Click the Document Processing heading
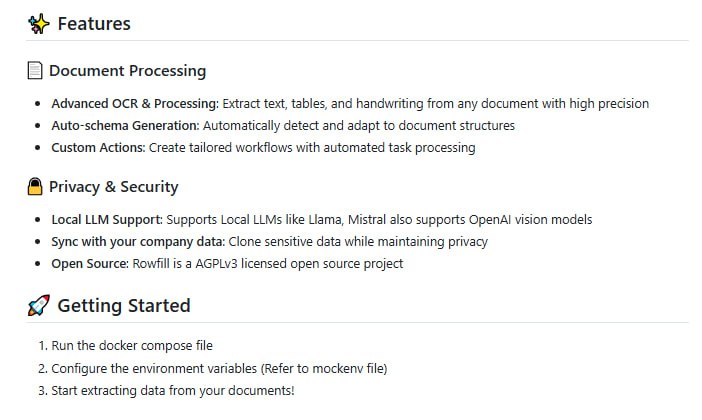Viewport: 702px width, 420px height. pos(127,71)
